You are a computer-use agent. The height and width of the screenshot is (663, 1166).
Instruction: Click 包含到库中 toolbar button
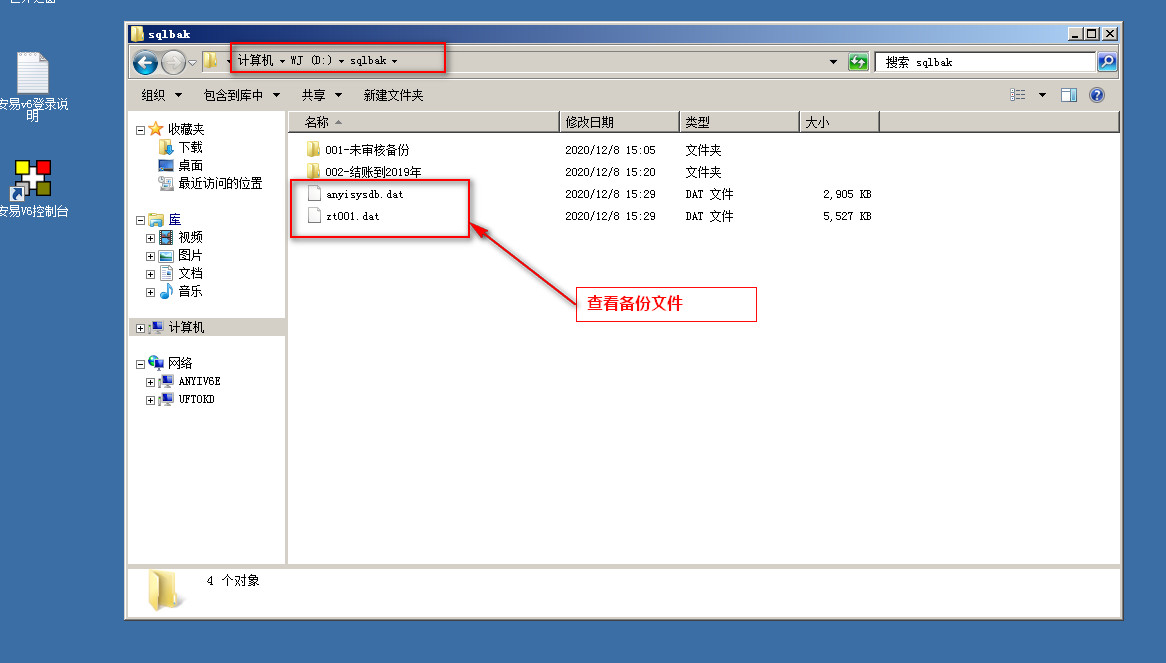(241, 95)
